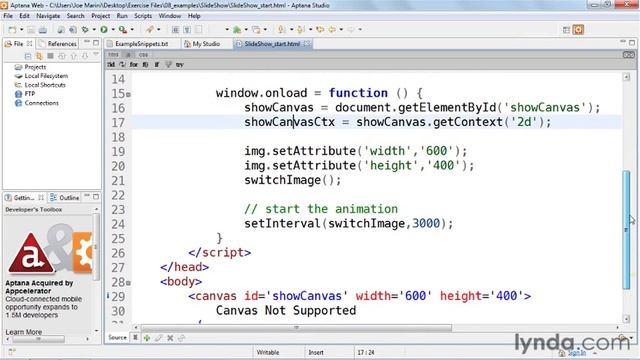The image size is (640, 360).
Task: Click the Sign In link
Action: pyautogui.click(x=577, y=353)
